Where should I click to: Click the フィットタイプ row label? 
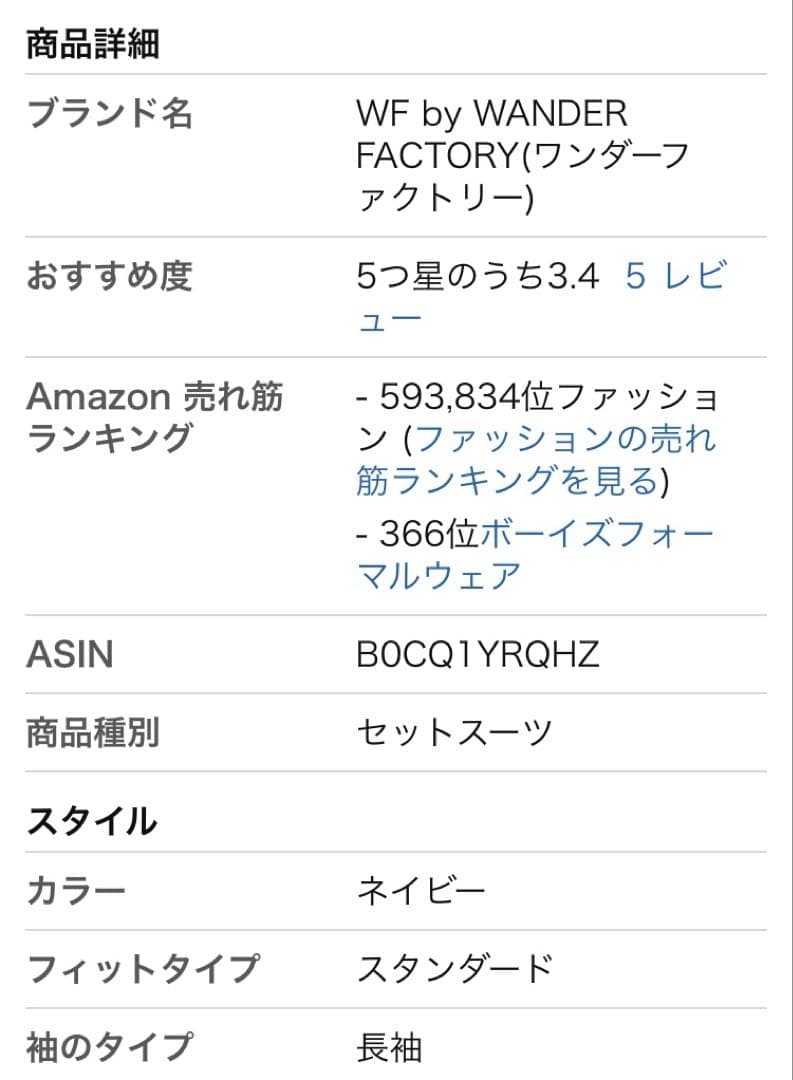click(143, 968)
